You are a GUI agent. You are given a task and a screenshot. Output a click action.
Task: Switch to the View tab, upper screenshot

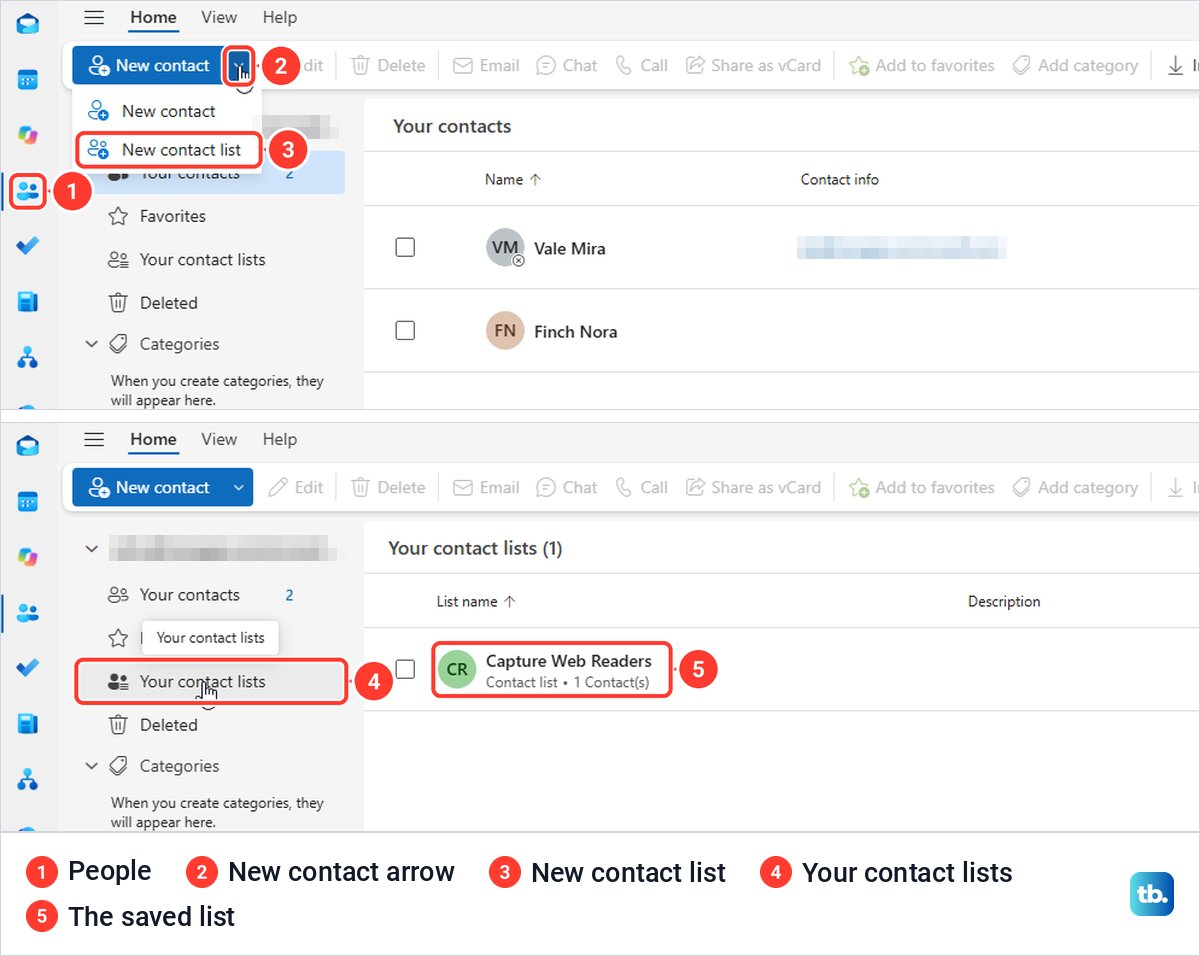[219, 17]
